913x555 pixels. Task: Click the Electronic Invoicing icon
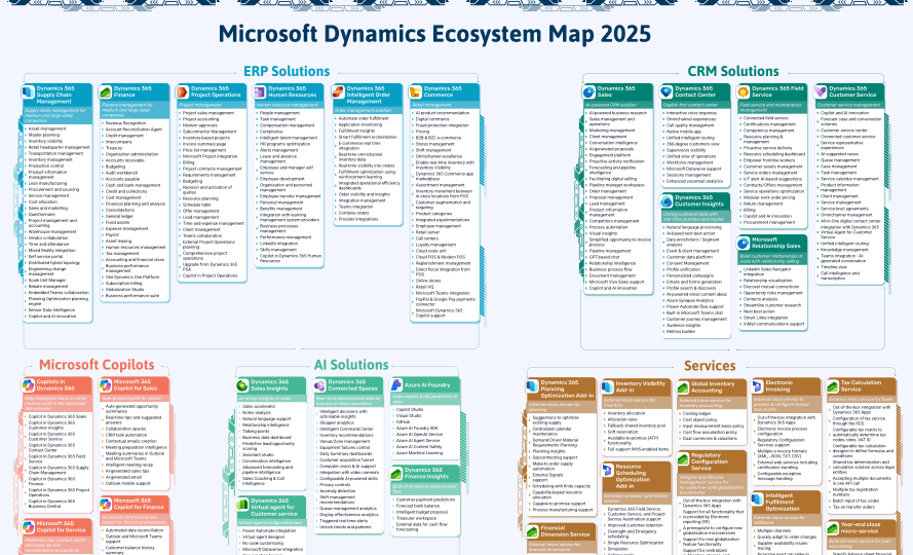pos(758,386)
